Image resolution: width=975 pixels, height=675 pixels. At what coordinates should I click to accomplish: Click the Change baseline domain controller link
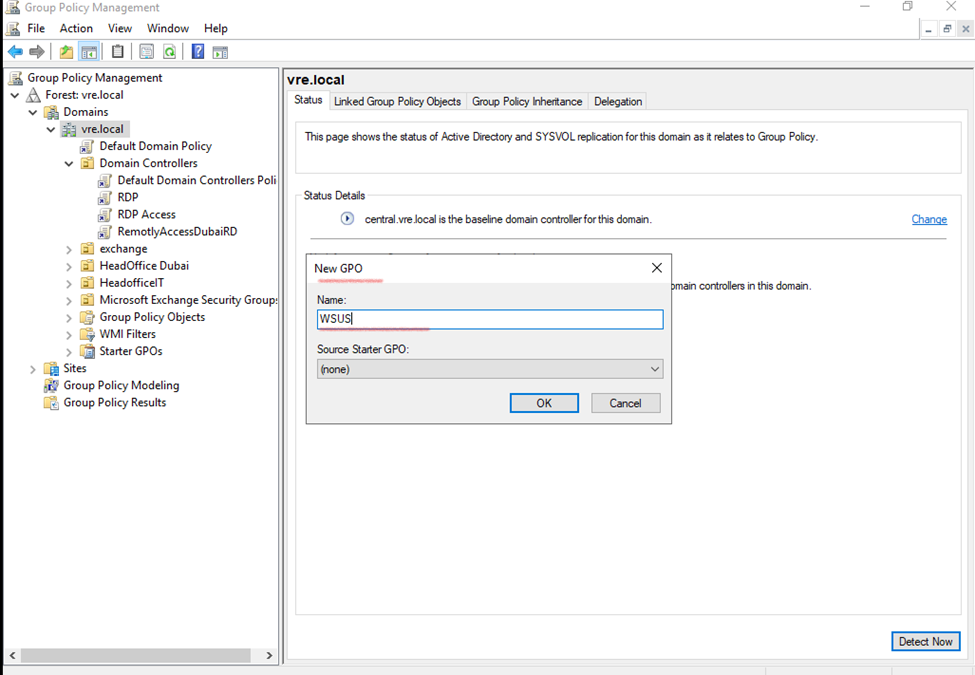(928, 219)
